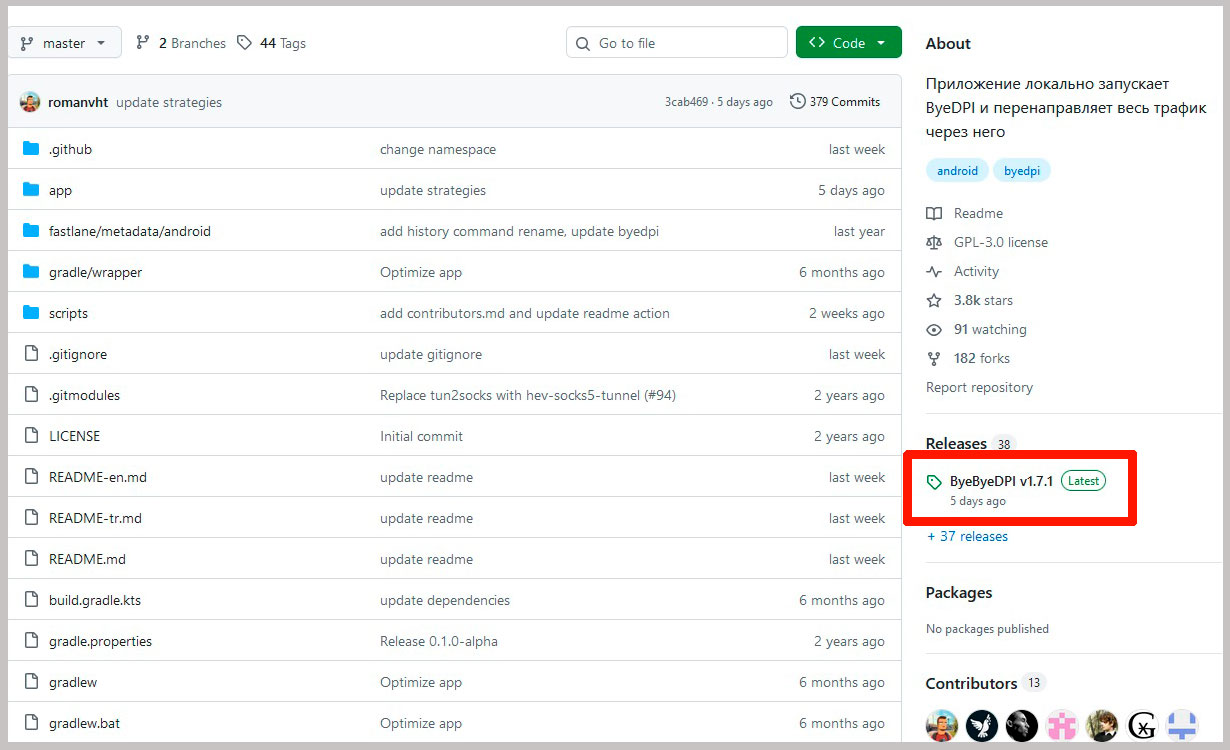Screen dimensions: 1230x750
Task: Open the 379 Commits history
Action: [835, 102]
